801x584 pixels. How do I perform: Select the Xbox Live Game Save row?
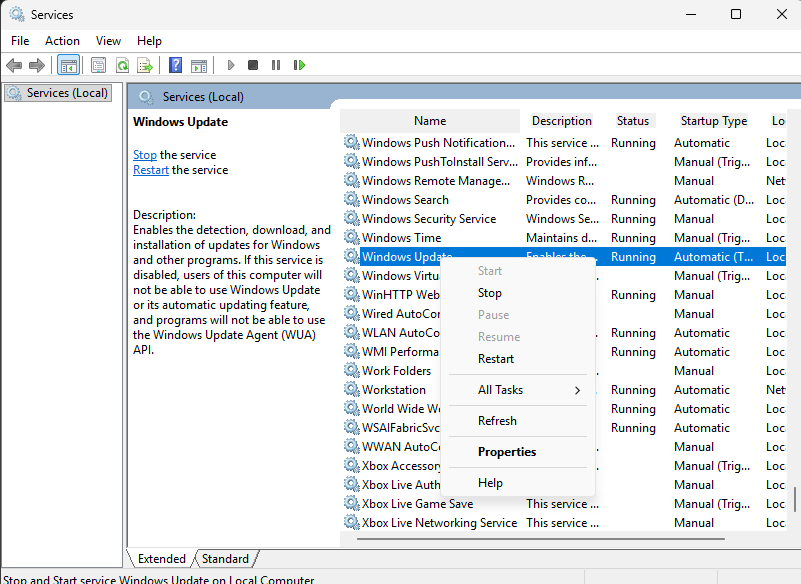tap(564, 503)
